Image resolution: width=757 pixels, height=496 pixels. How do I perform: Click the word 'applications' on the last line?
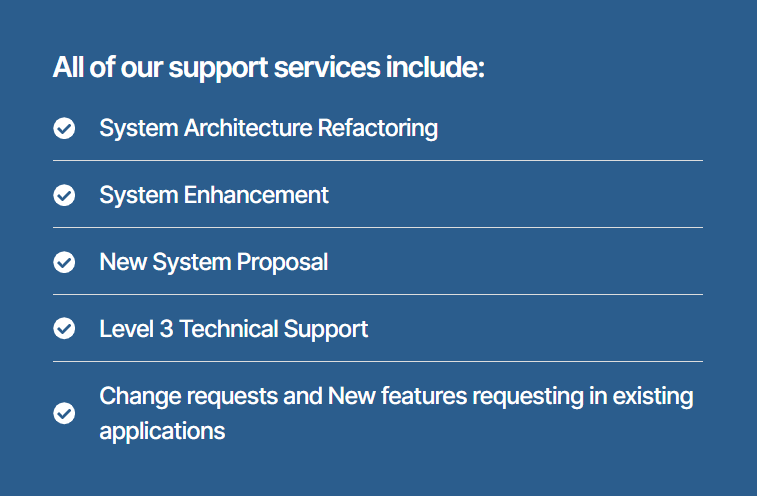point(162,432)
